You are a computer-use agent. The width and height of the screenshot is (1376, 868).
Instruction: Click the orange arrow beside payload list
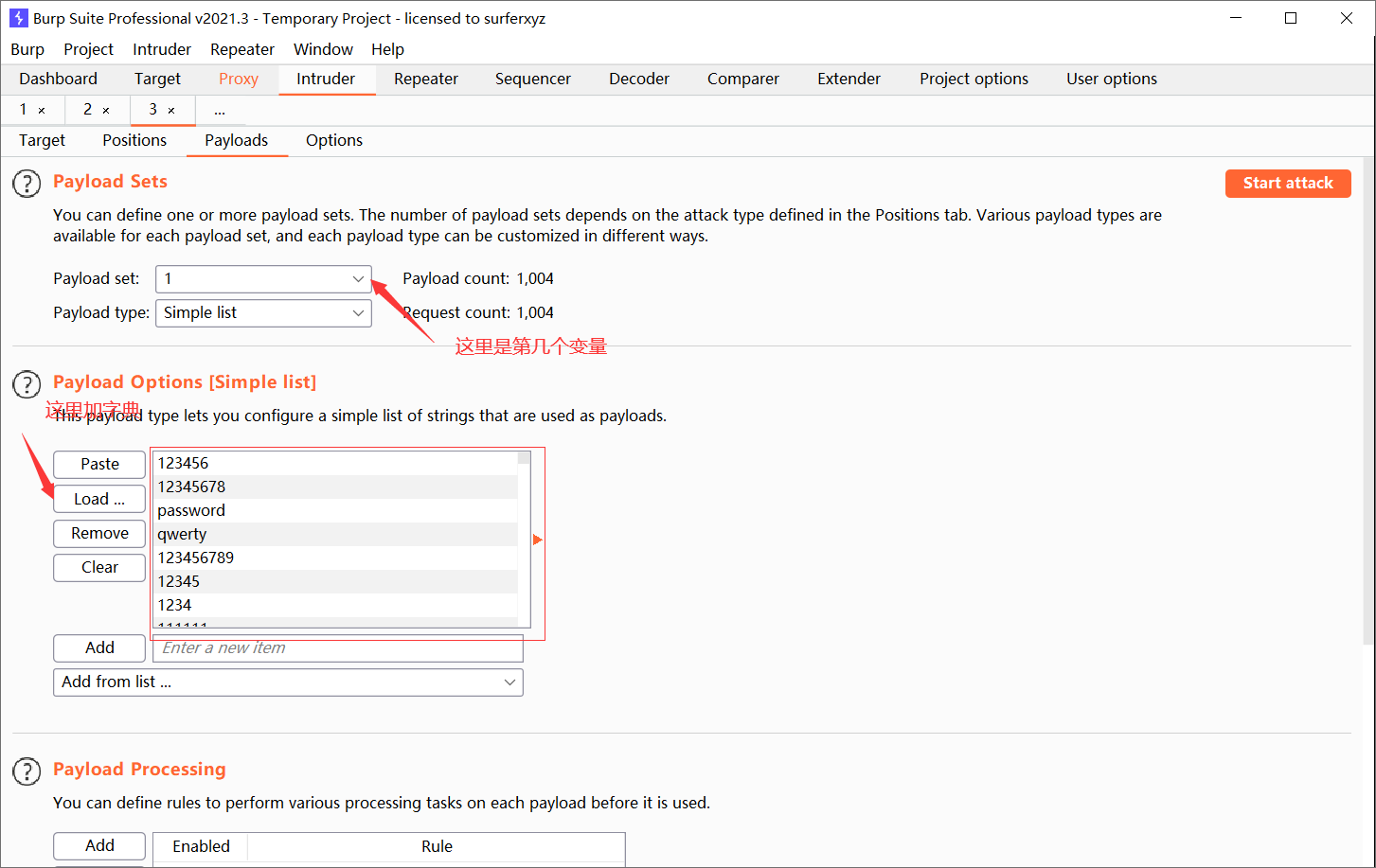coord(538,540)
